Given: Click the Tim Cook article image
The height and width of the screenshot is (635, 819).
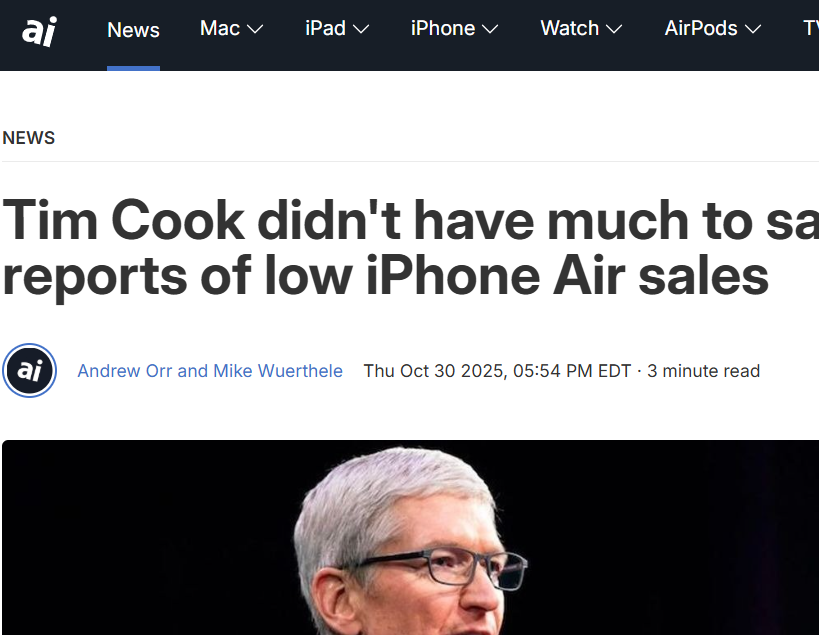Looking at the screenshot, I should tap(410, 540).
